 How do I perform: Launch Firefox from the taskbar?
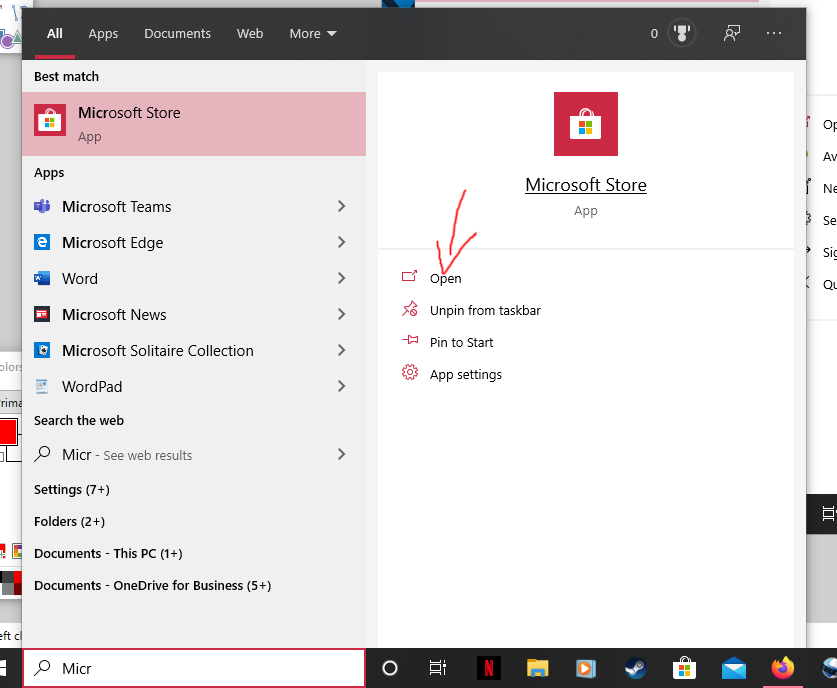coord(783,668)
